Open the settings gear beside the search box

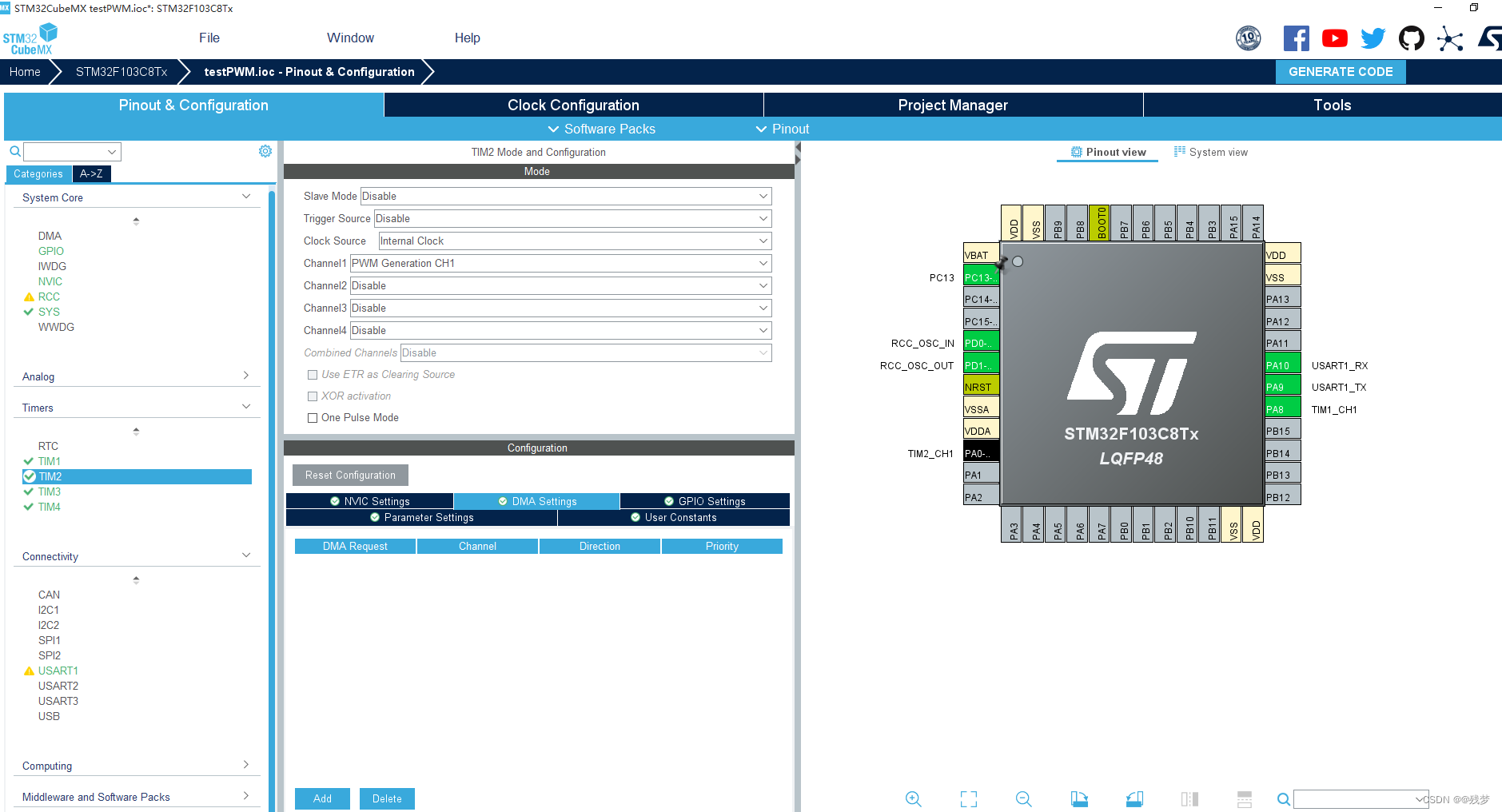[x=265, y=151]
